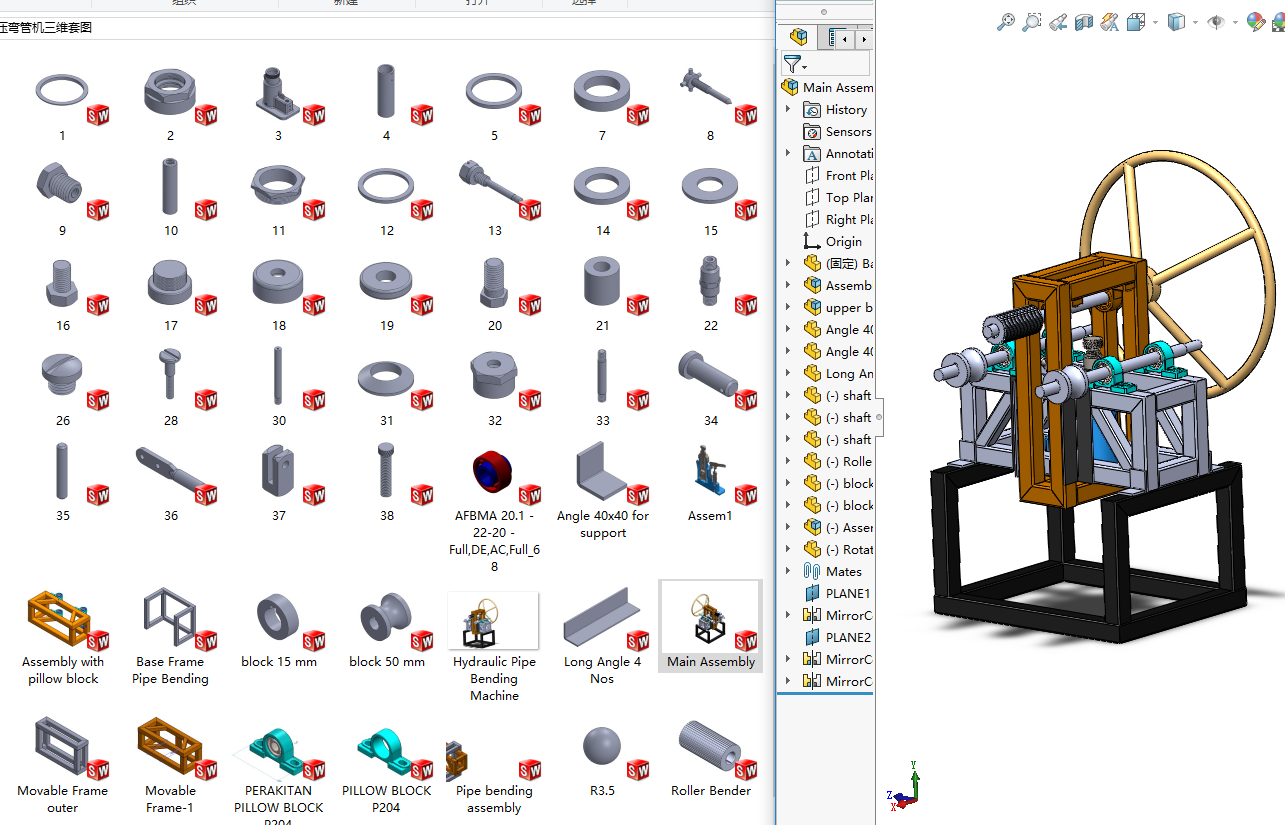Image resolution: width=1285 pixels, height=825 pixels.
Task: Open the tree filter funnel dropdown
Action: [795, 65]
